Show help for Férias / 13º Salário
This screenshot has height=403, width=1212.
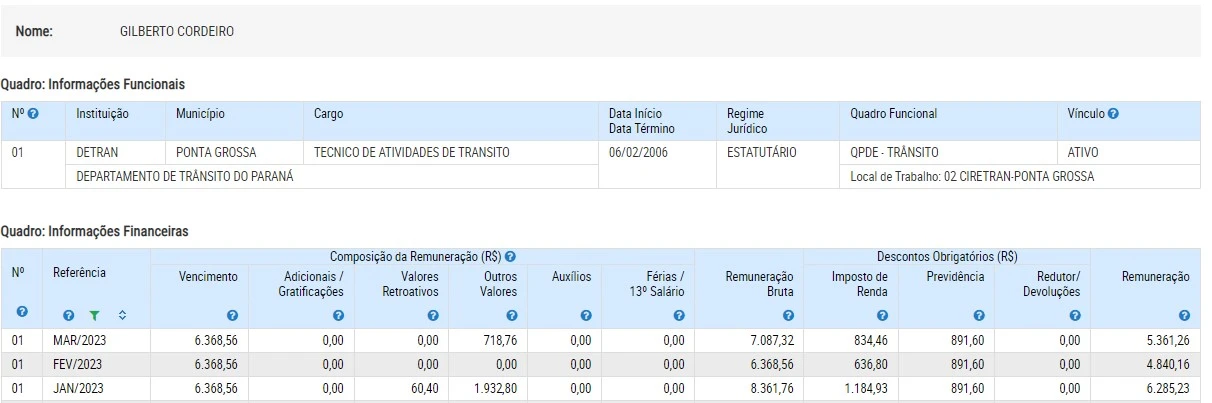coord(679,316)
